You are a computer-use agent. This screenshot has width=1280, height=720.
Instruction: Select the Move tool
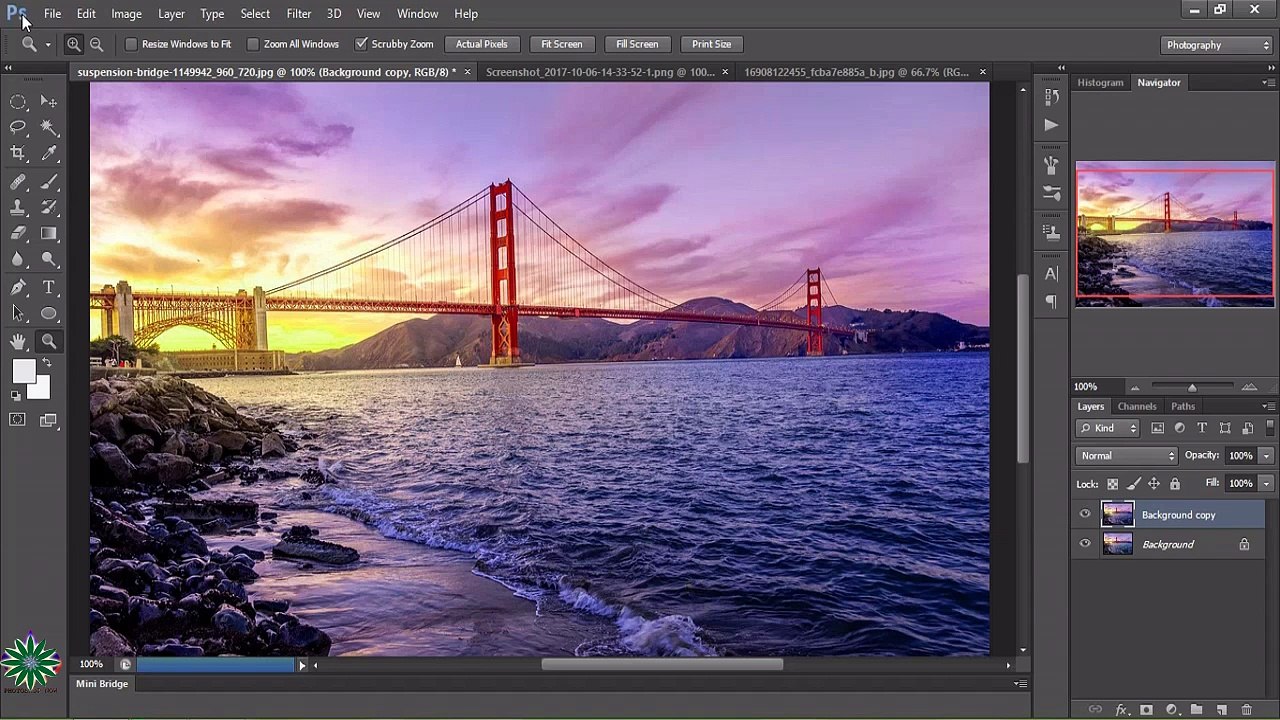tap(49, 102)
